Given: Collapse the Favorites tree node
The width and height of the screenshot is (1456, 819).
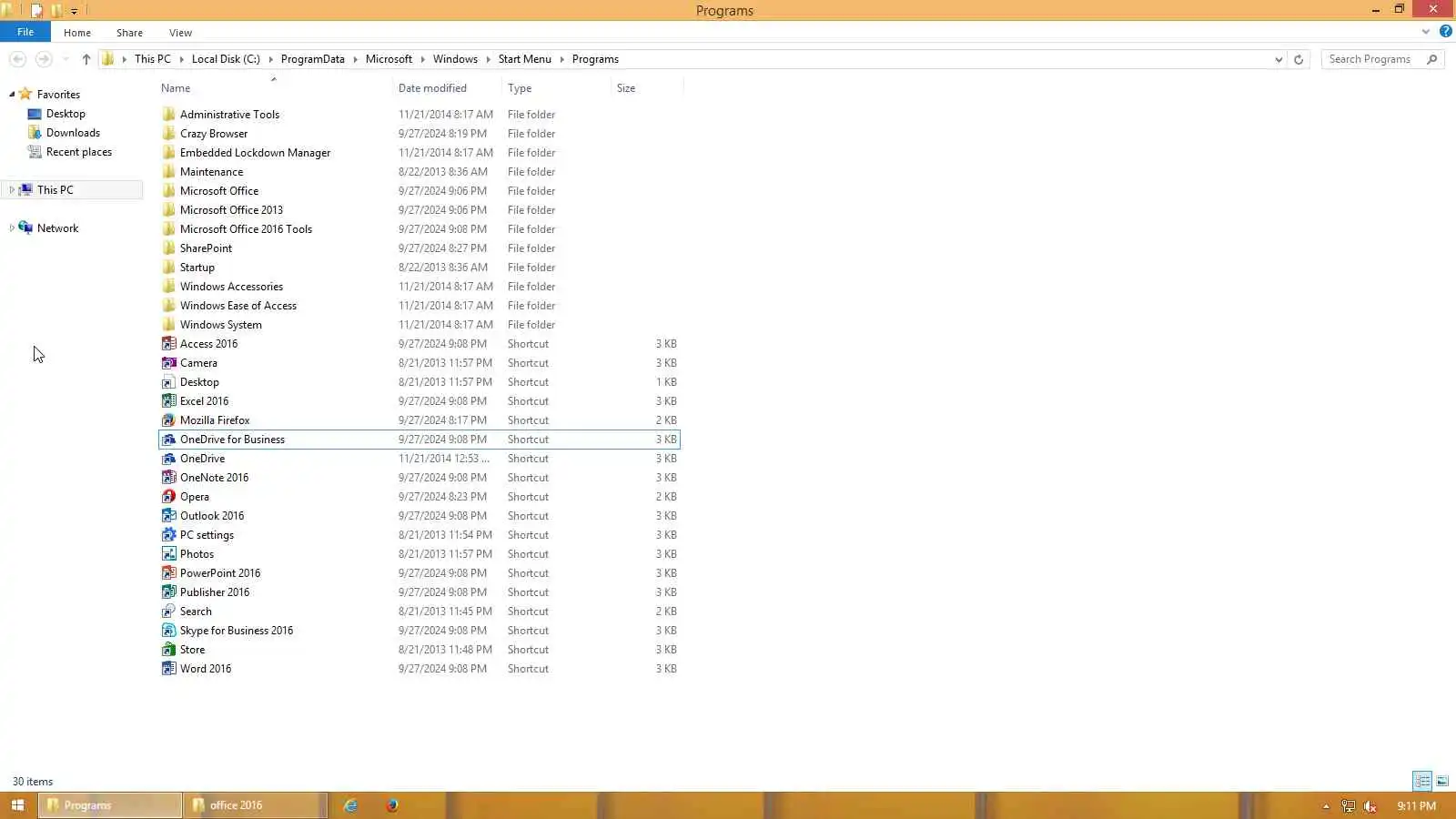Looking at the screenshot, I should pos(12,95).
